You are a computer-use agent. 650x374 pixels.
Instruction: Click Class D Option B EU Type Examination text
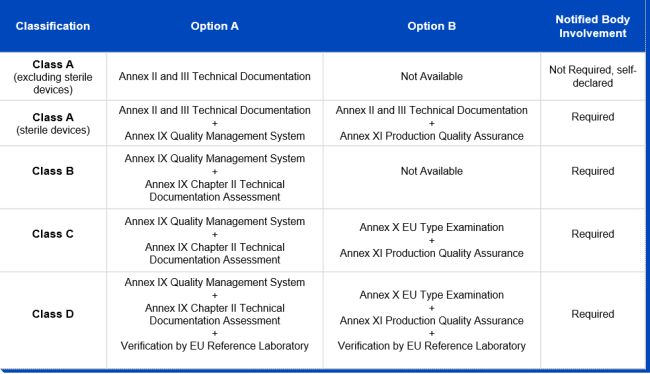point(432,295)
